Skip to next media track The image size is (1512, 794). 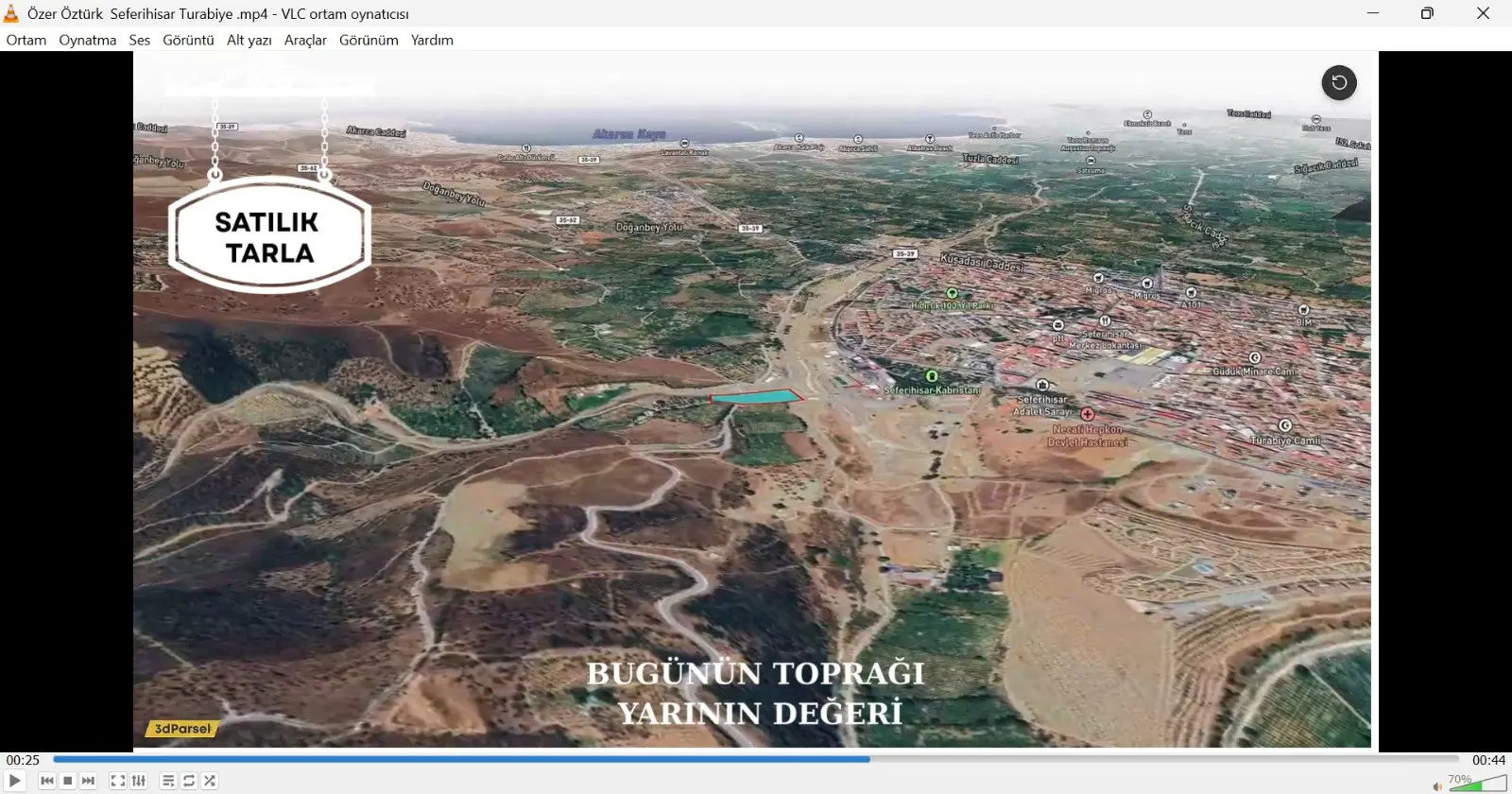[x=89, y=781]
